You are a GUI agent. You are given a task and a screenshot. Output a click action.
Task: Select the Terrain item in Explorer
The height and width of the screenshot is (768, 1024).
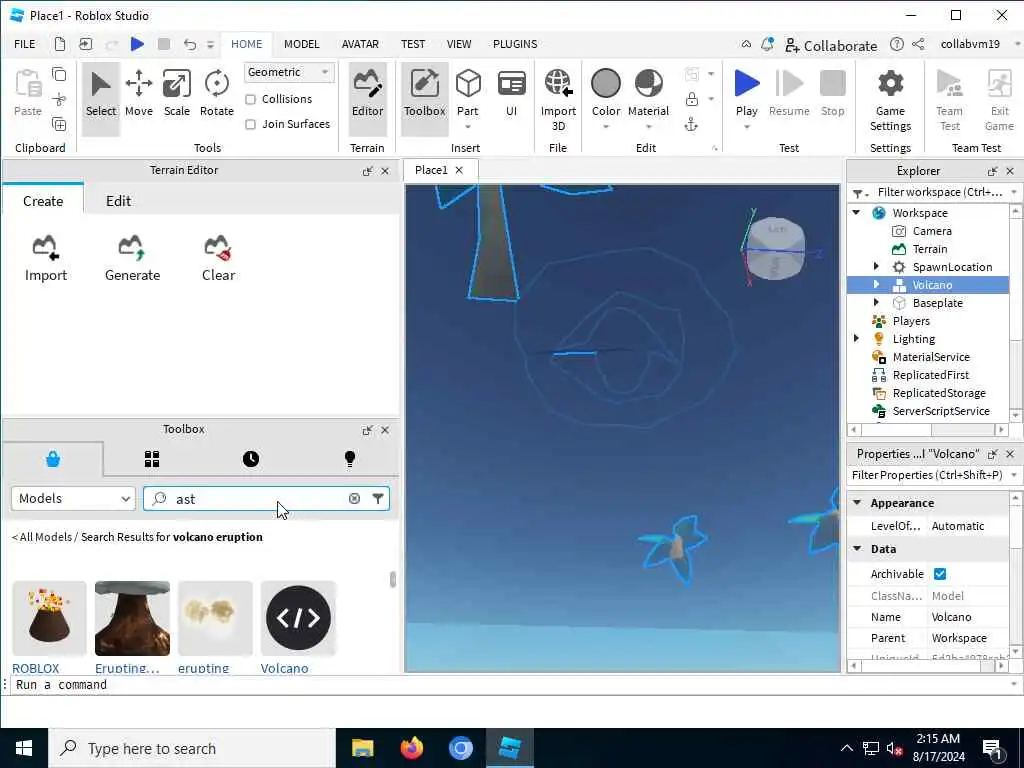[929, 249]
